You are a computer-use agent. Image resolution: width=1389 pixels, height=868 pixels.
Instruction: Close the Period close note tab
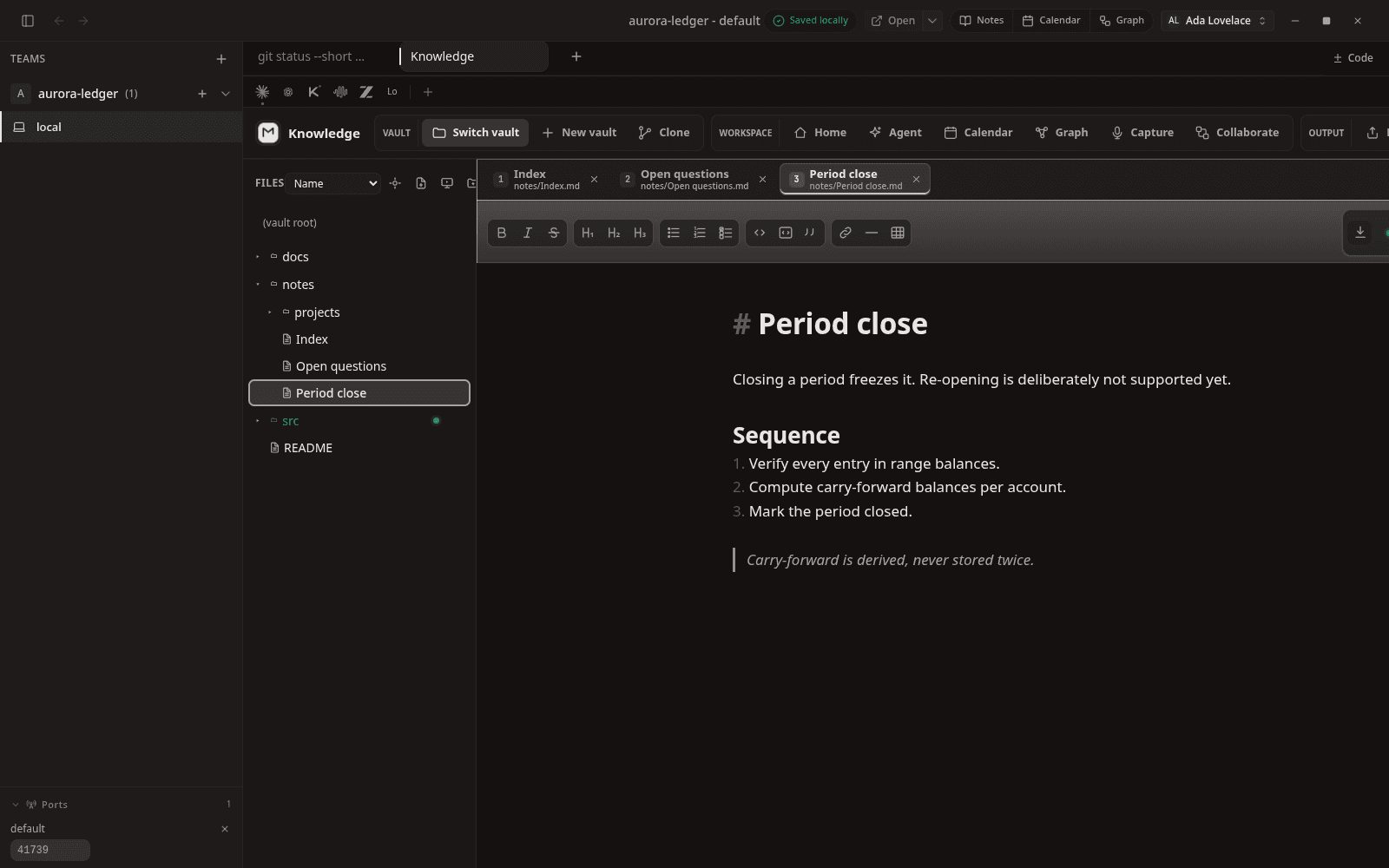917,180
